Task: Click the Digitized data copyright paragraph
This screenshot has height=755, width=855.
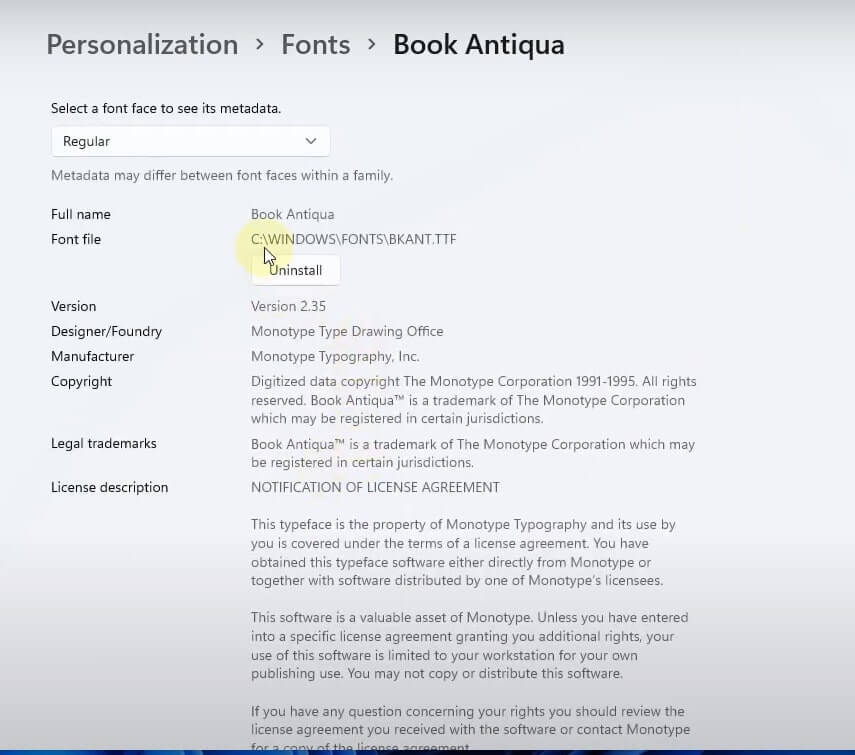Action: click(473, 400)
